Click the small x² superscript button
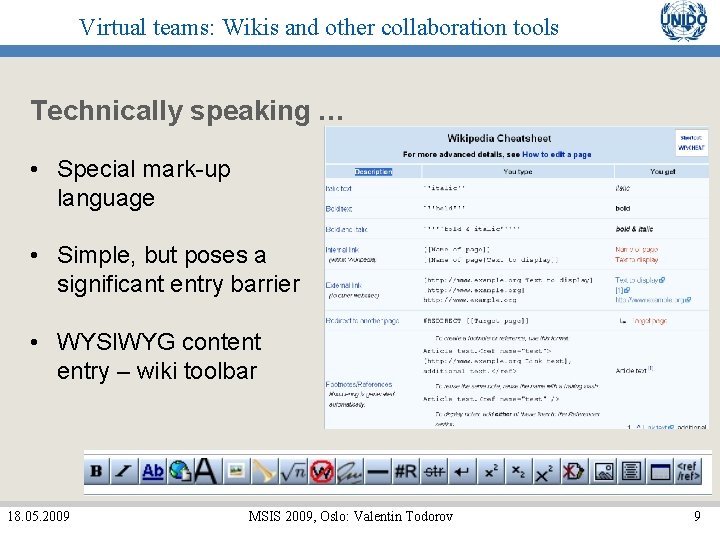Image resolution: width=720 pixels, height=540 pixels. point(490,471)
